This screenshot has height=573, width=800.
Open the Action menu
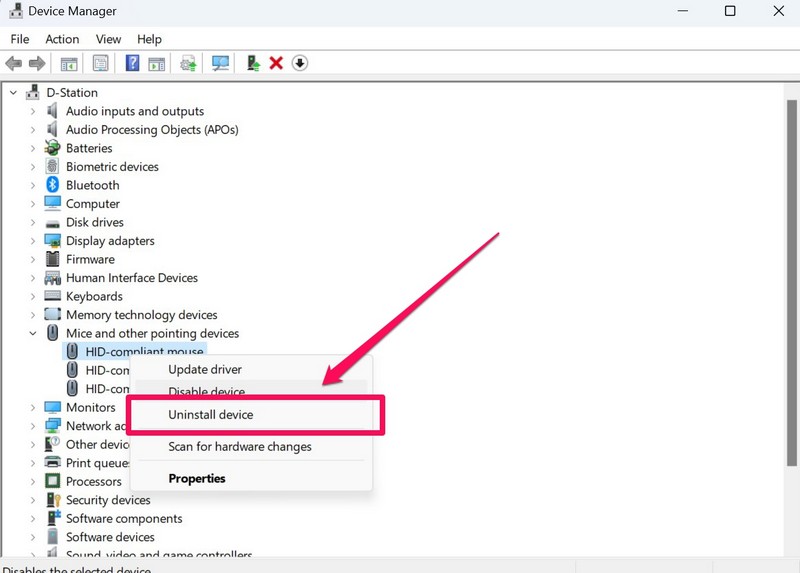62,39
